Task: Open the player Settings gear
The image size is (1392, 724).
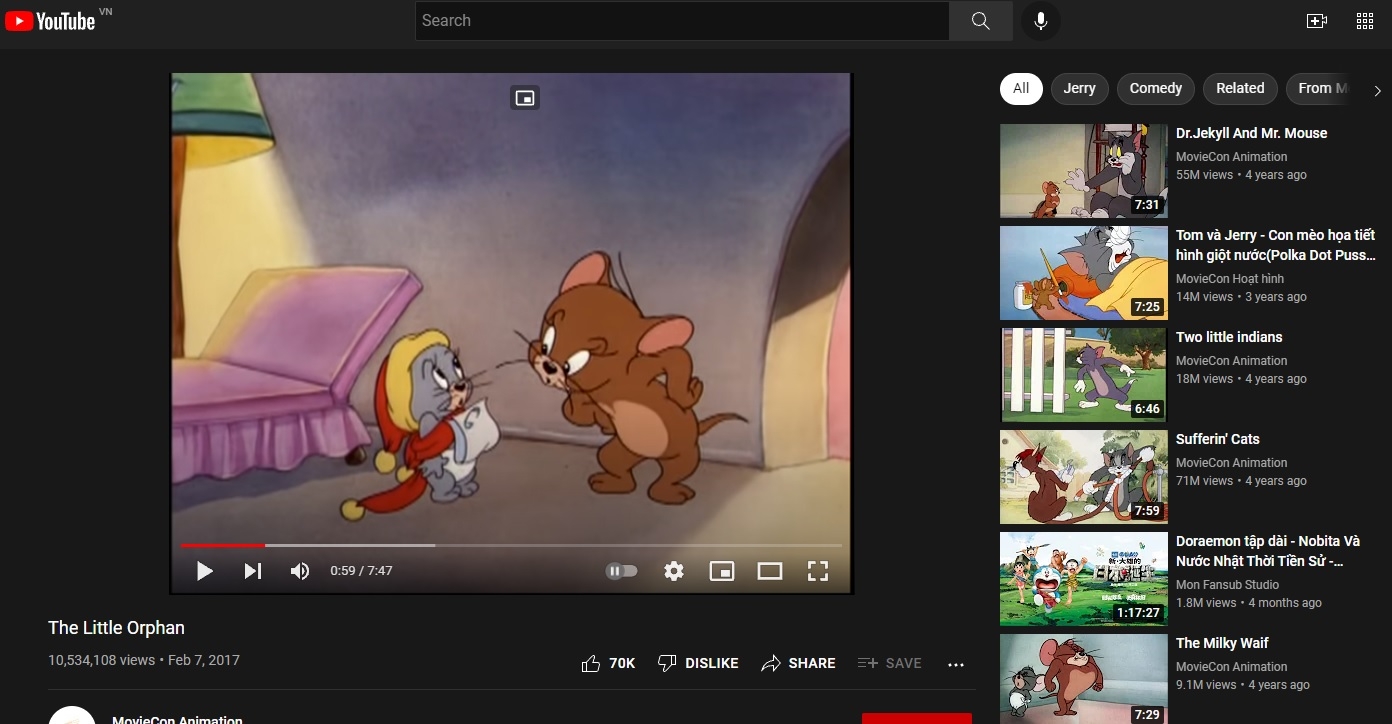Action: pyautogui.click(x=674, y=570)
